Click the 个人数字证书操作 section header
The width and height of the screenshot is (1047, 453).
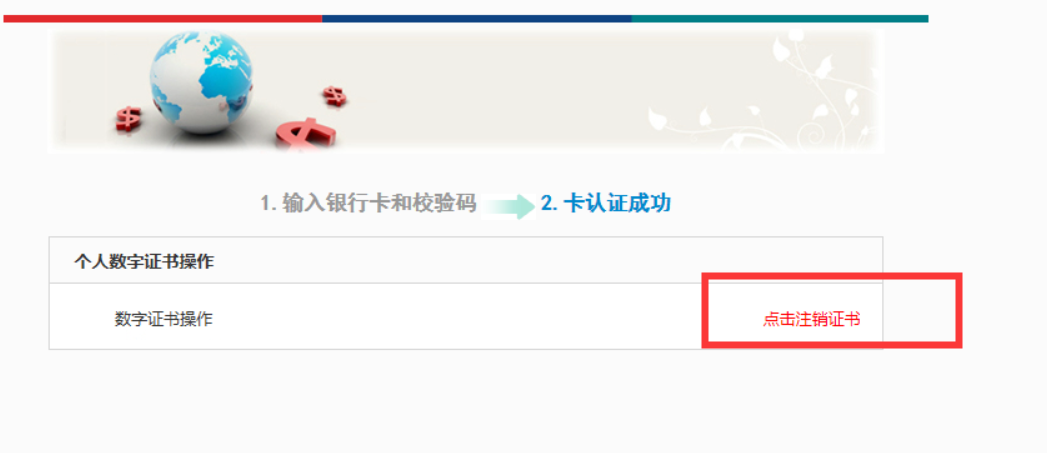coord(144,261)
